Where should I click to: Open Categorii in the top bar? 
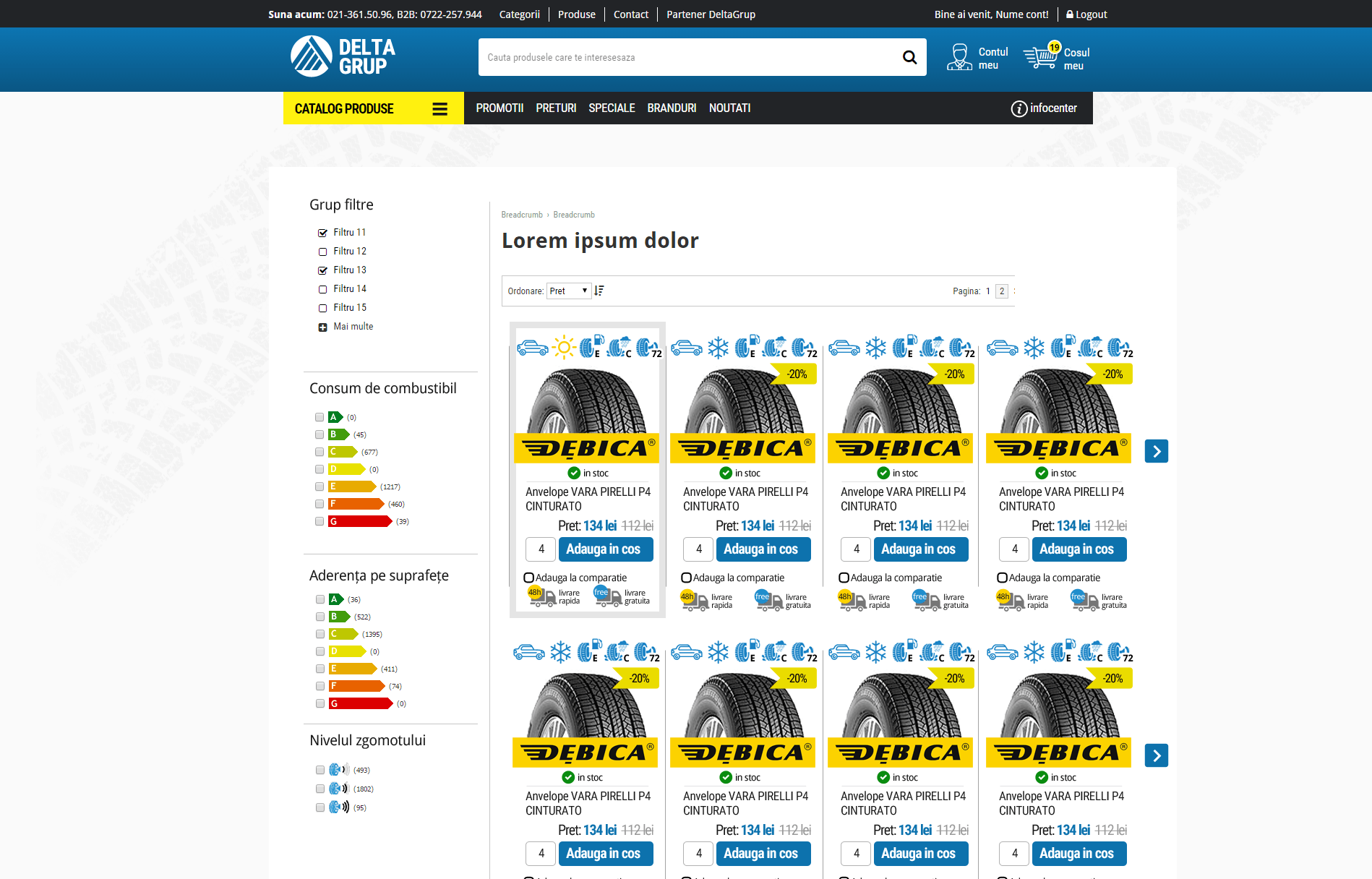519,14
